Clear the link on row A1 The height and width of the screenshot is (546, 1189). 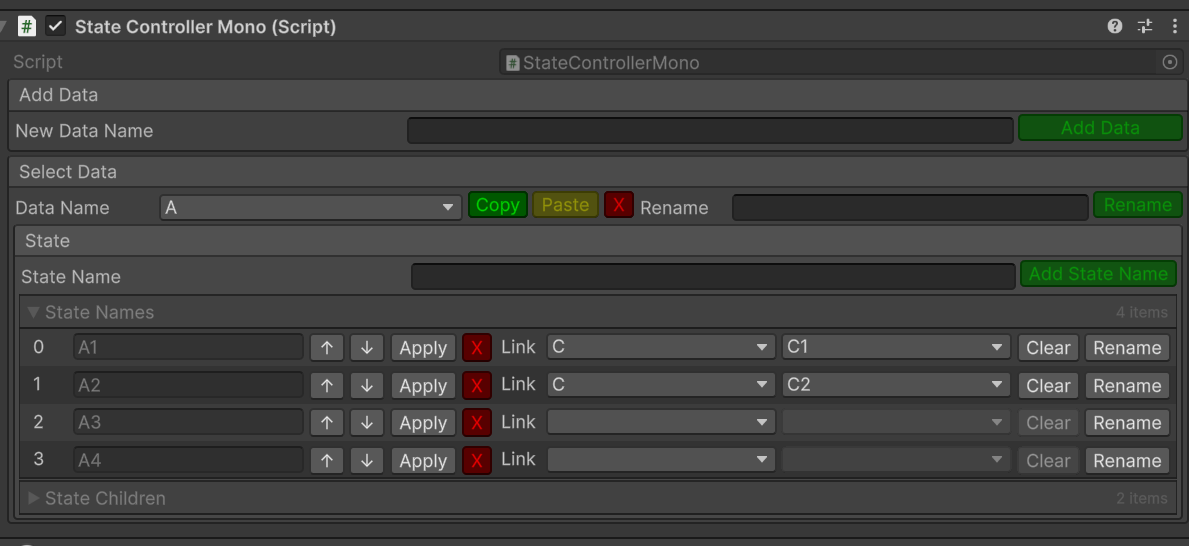pos(1048,348)
